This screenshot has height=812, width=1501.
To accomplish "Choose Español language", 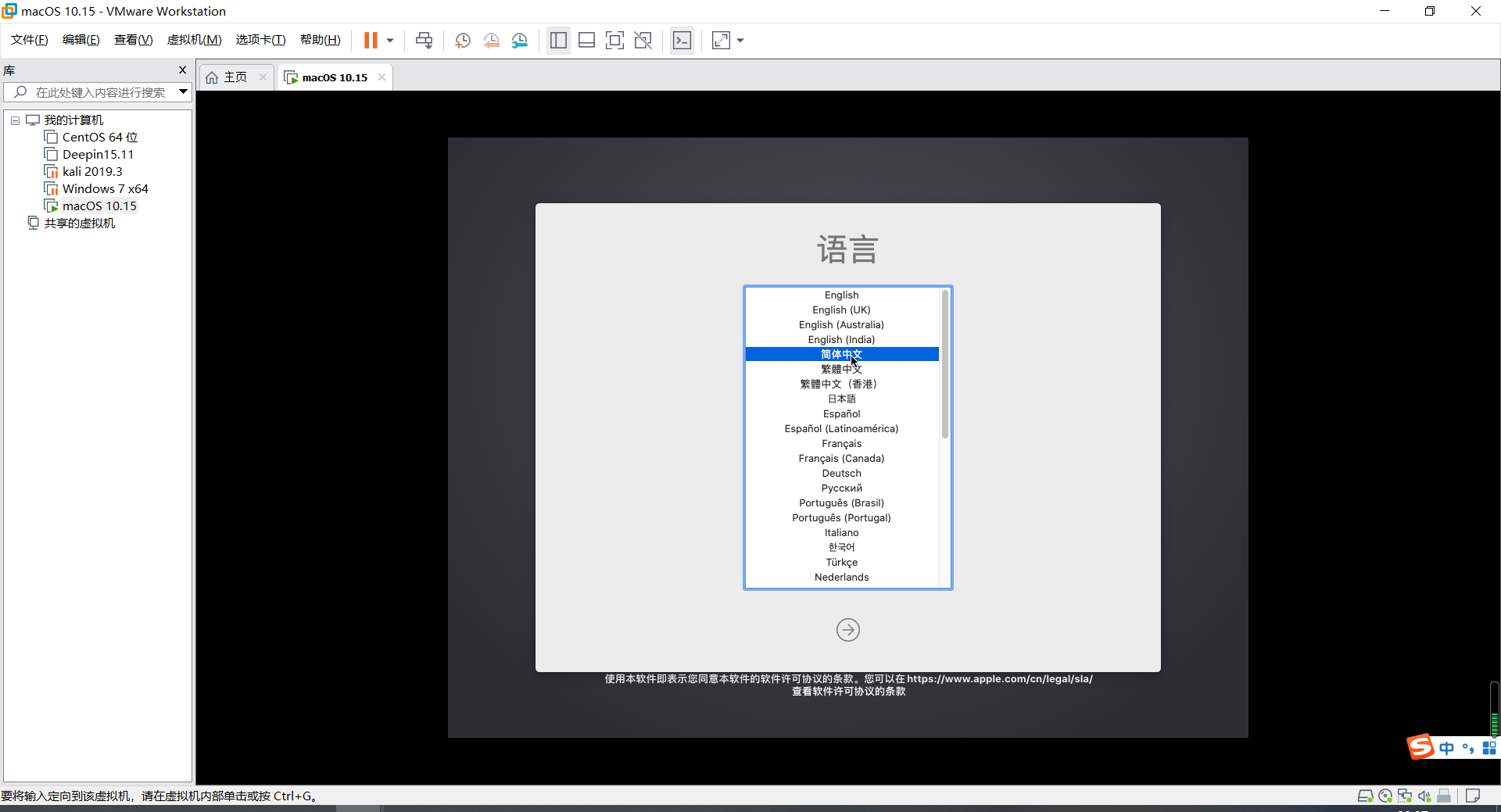I will 841,413.
